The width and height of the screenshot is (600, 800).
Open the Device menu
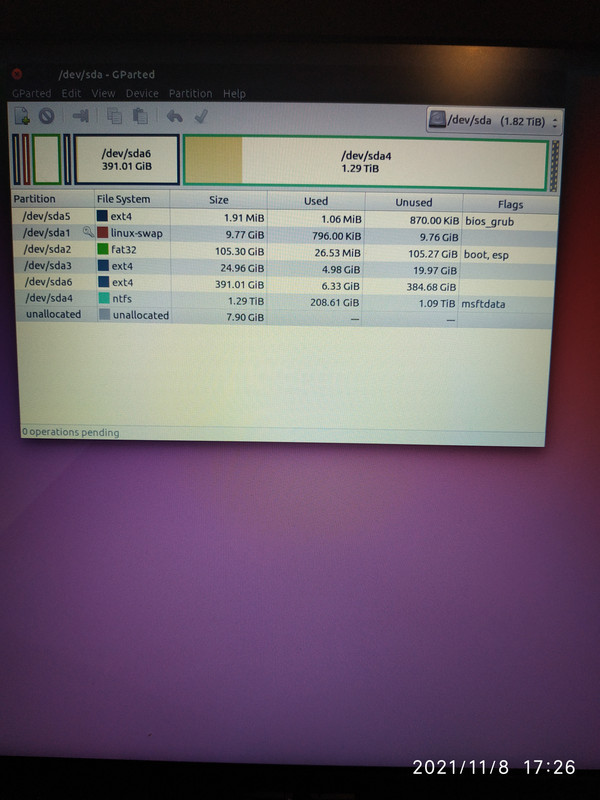click(x=142, y=93)
